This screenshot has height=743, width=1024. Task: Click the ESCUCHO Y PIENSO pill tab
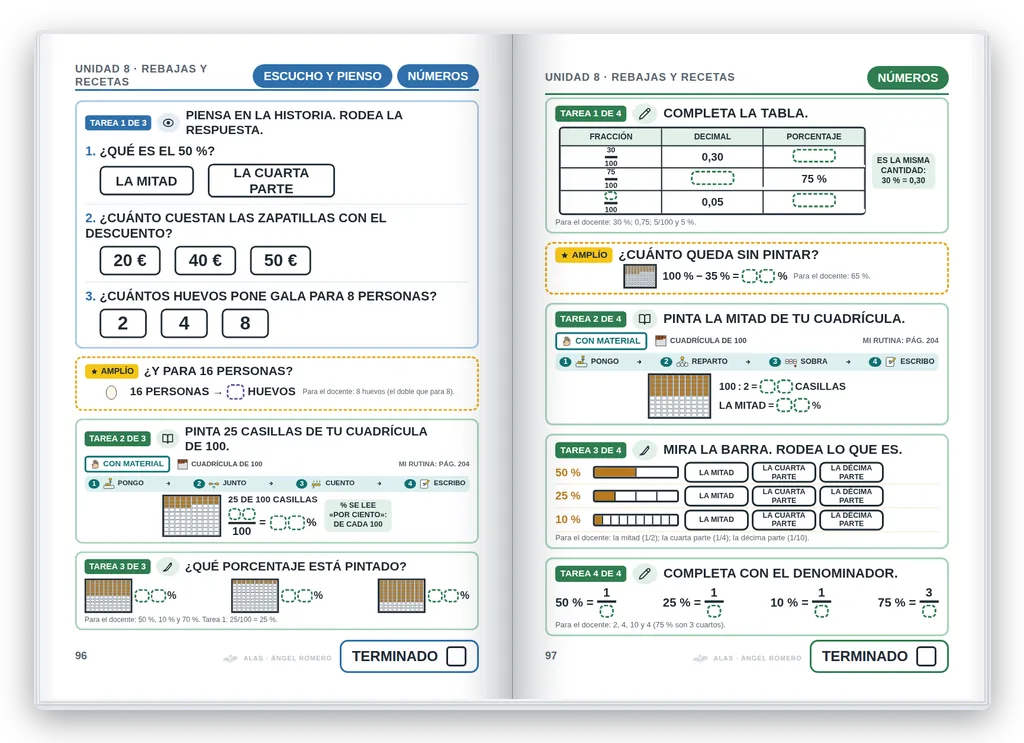click(x=322, y=76)
